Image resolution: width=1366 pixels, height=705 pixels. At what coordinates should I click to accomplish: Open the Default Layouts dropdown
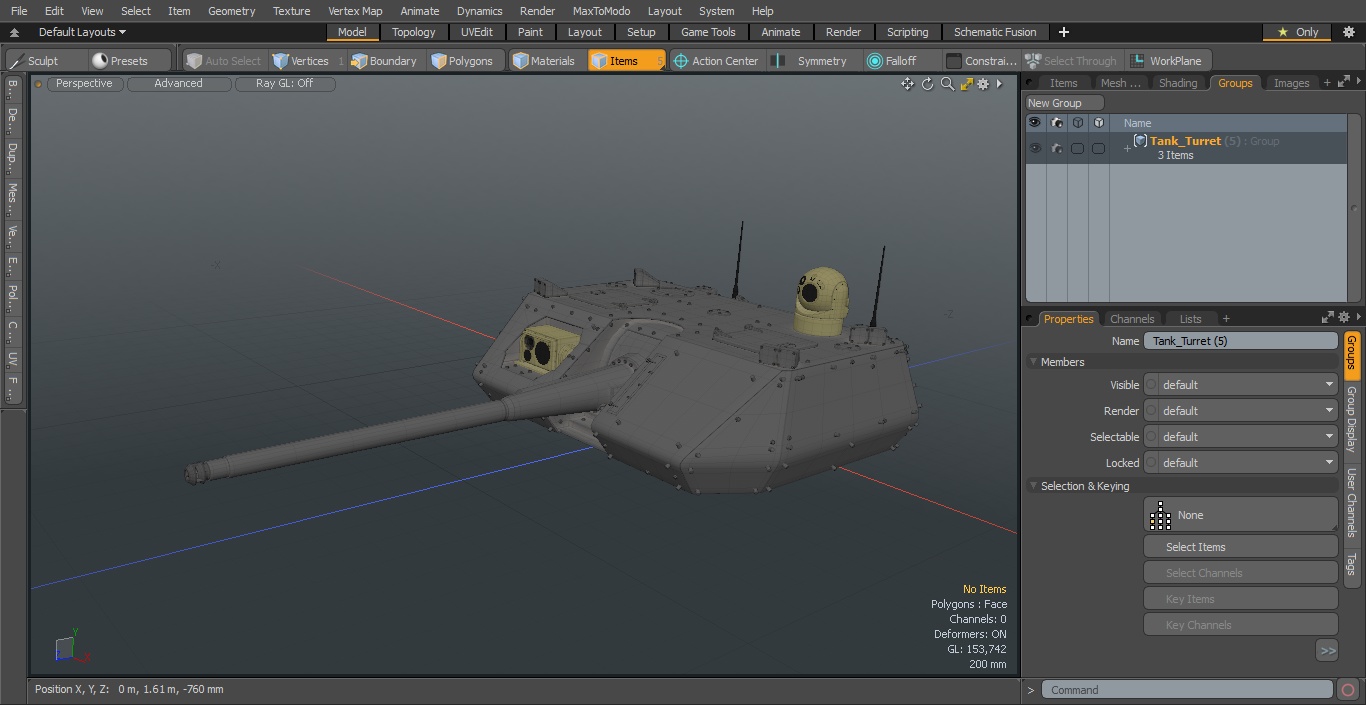pyautogui.click(x=82, y=32)
